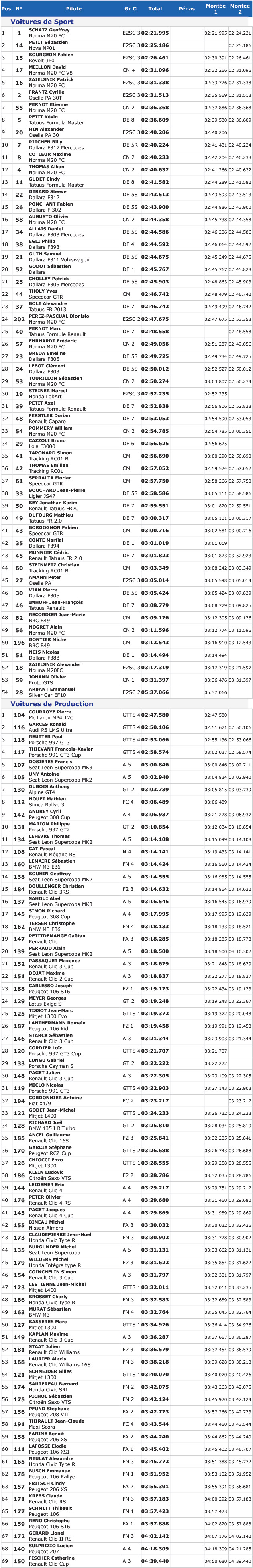The height and width of the screenshot is (1568, 253).
Task: Click the car name "Peugeot RCZ Cup"
Action: pos(50,1153)
